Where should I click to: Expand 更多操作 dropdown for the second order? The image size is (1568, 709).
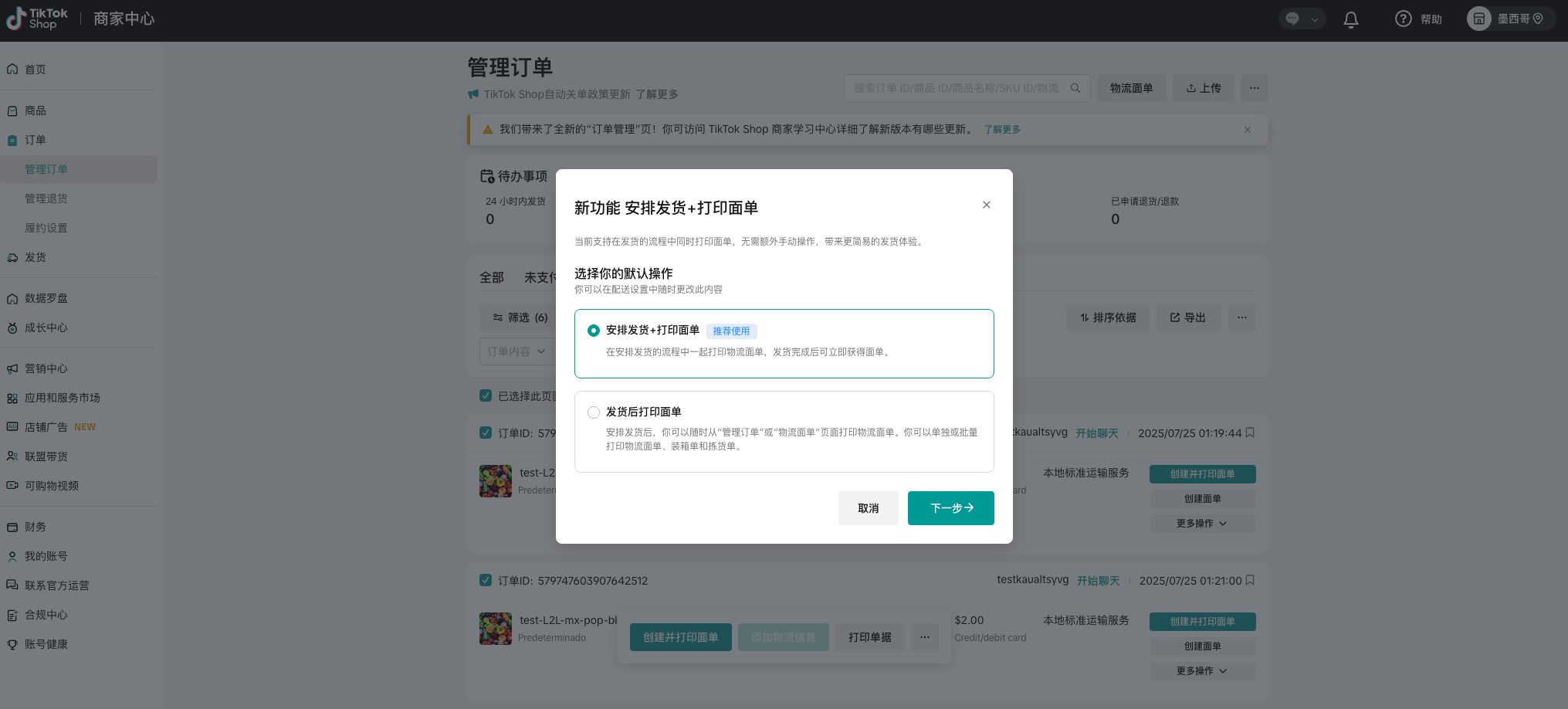tap(1201, 671)
